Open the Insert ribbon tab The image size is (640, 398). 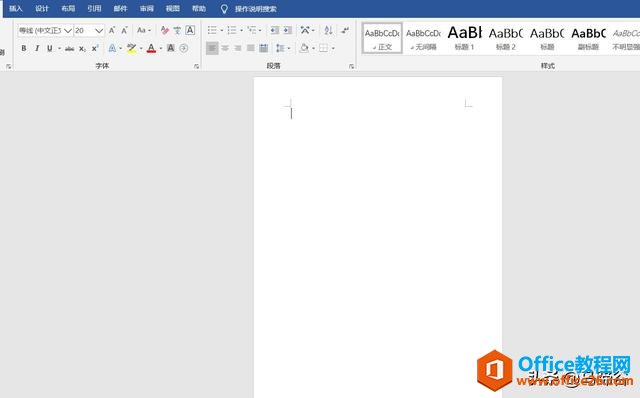16,9
